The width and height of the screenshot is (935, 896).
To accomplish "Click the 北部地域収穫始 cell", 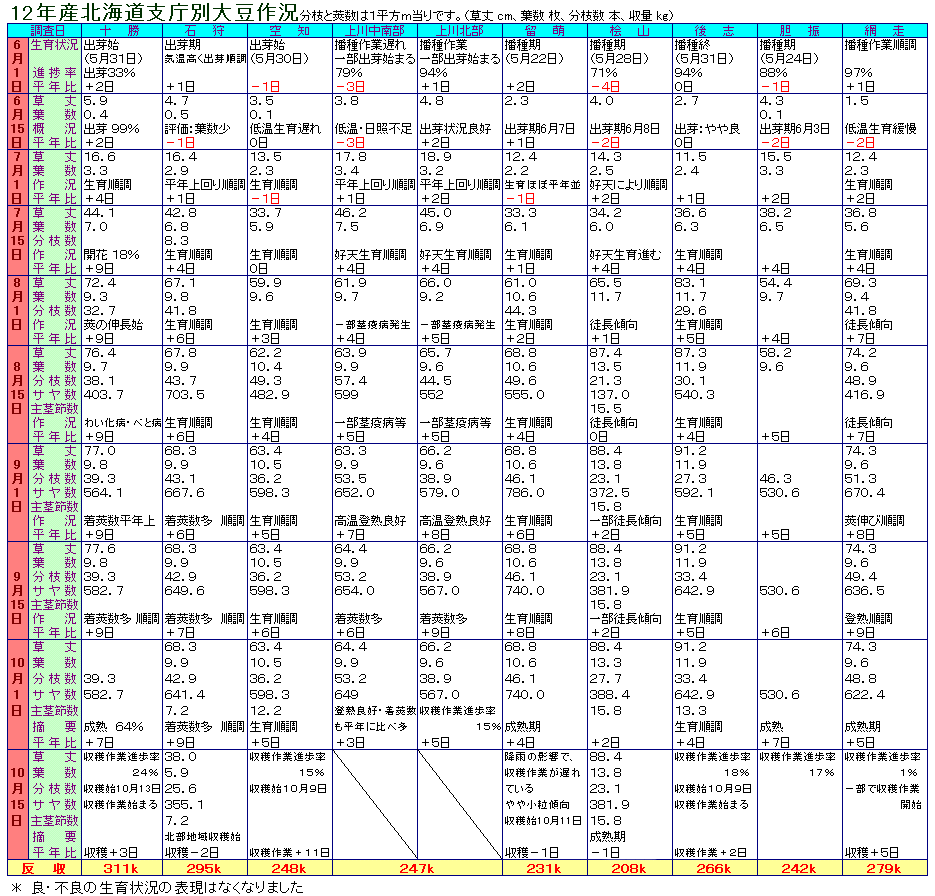I will pyautogui.click(x=202, y=837).
